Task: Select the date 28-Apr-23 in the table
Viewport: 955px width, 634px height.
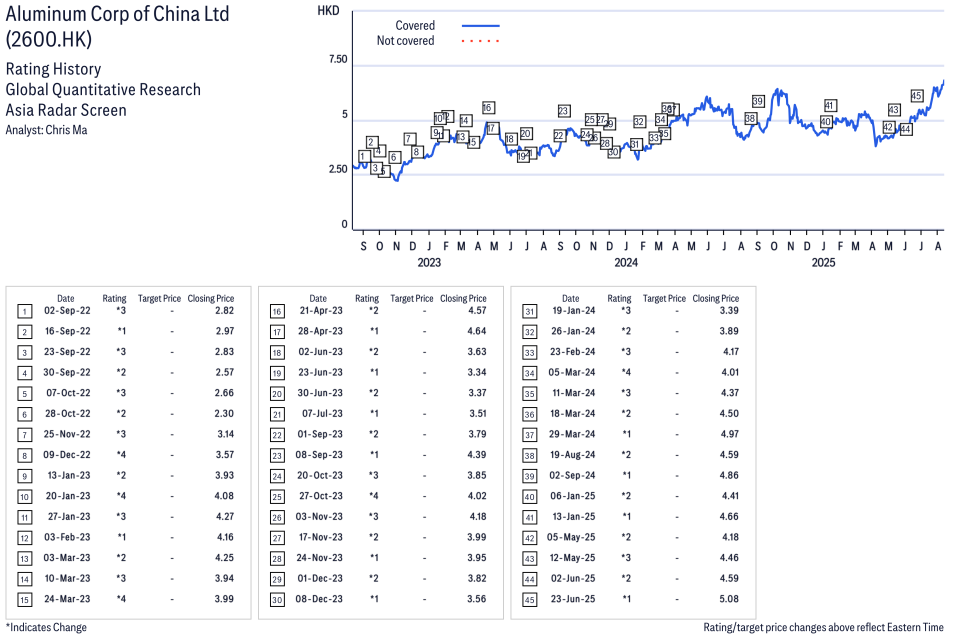Action: click(x=320, y=331)
